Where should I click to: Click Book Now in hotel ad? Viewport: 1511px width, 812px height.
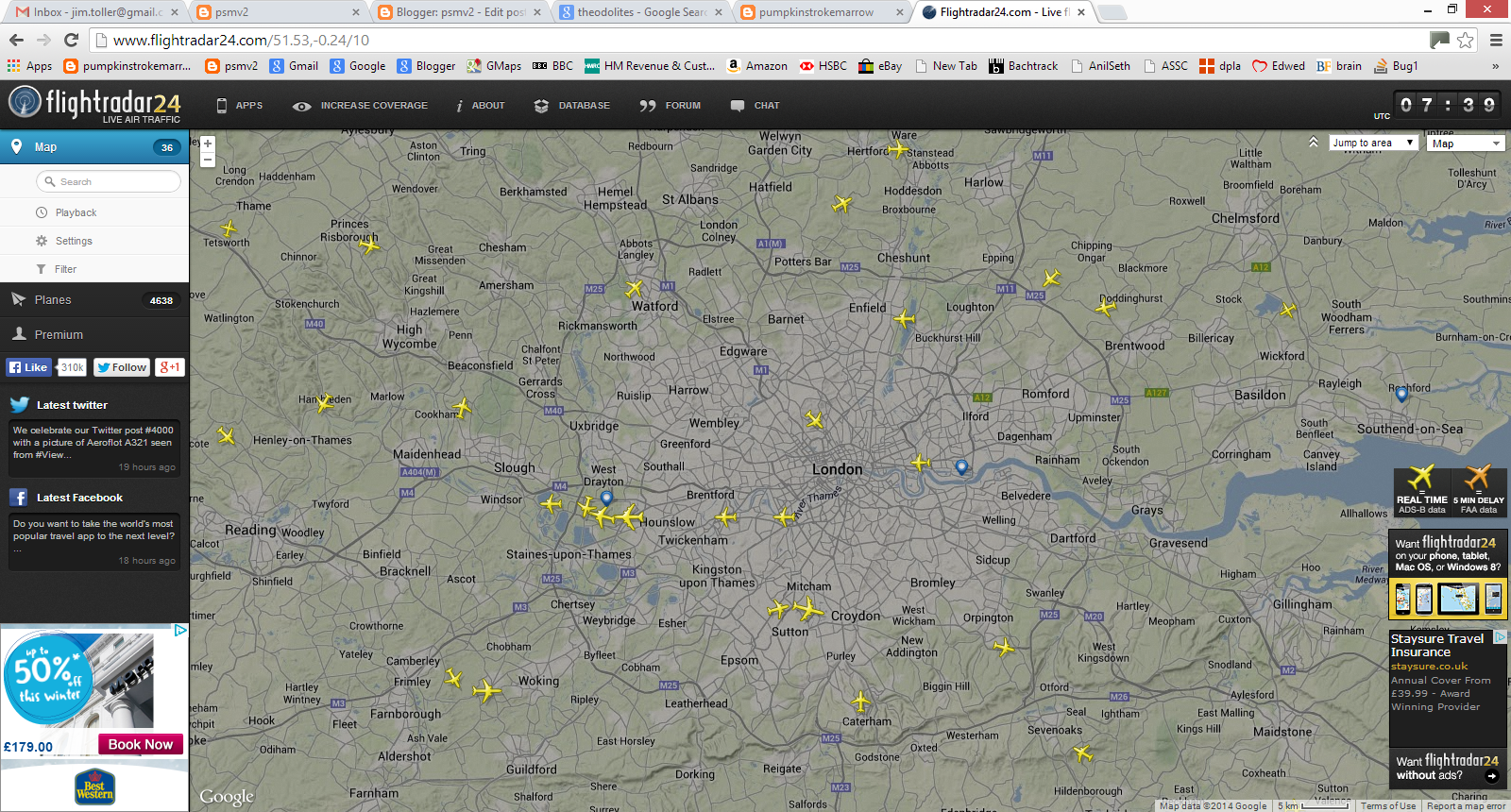point(140,744)
